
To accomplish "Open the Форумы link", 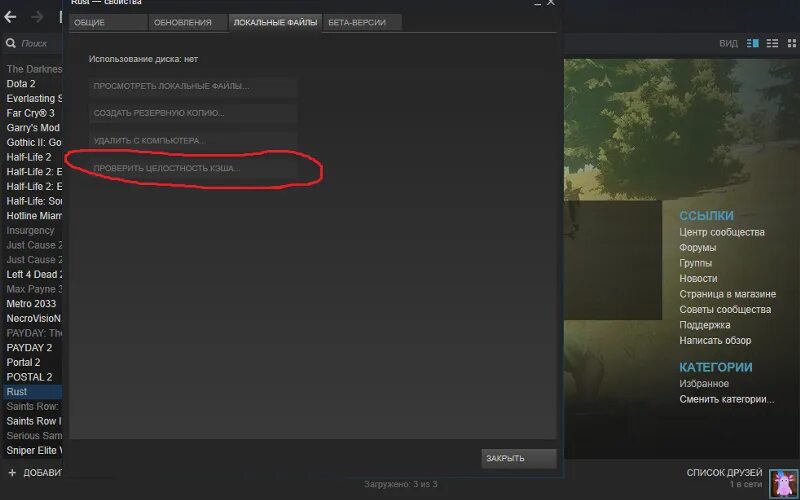I will [x=697, y=247].
